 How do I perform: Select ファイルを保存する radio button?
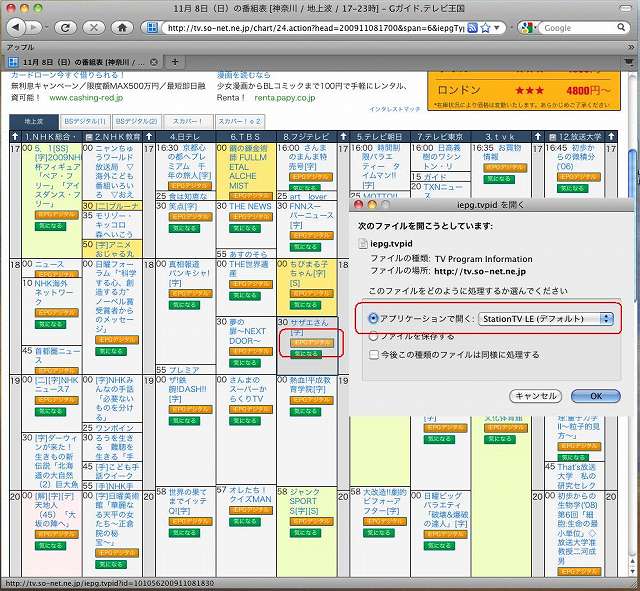click(373, 336)
